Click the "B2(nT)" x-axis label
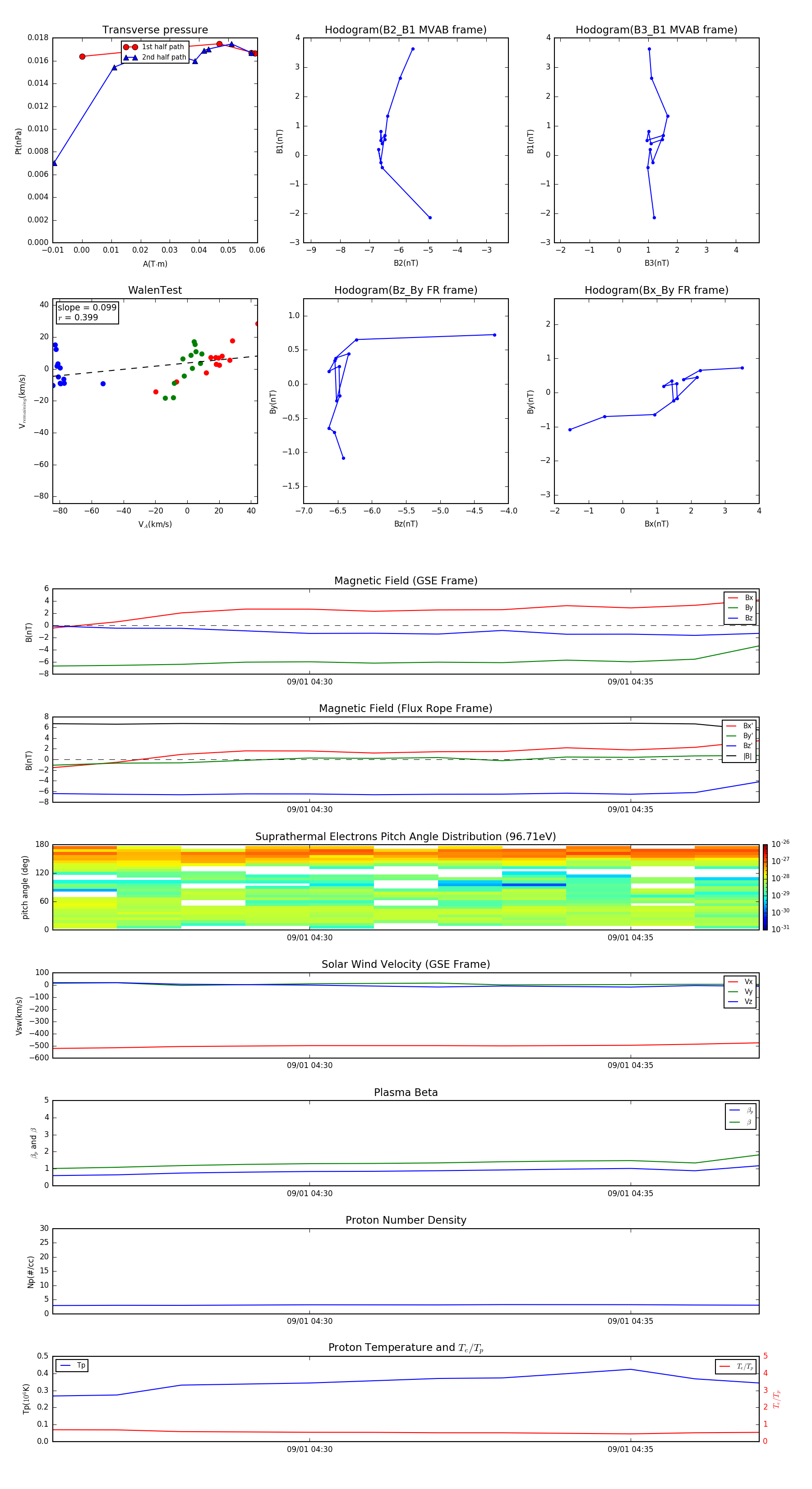Screen dimensions: 812x1489 tap(406, 263)
